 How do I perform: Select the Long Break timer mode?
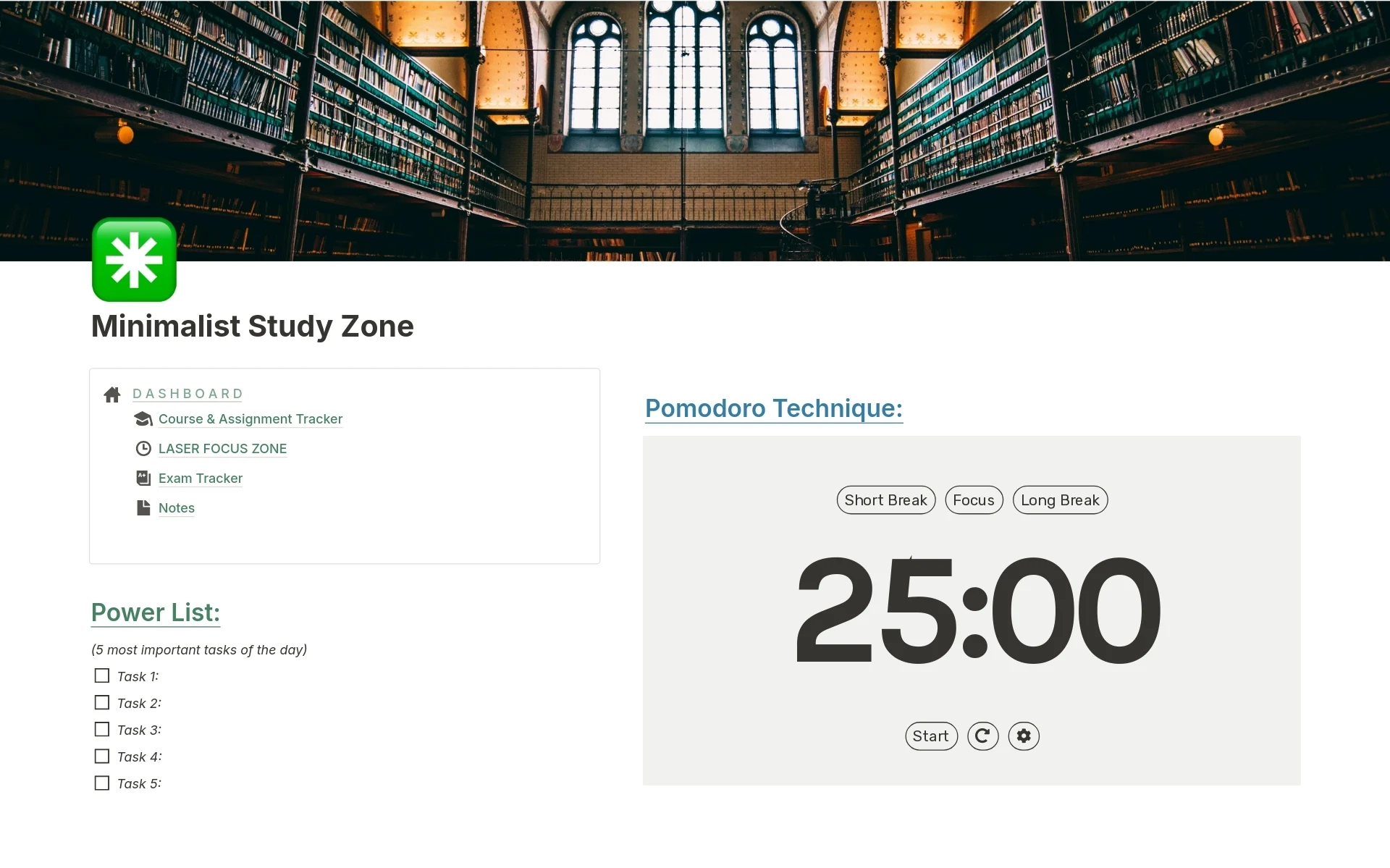[1060, 500]
